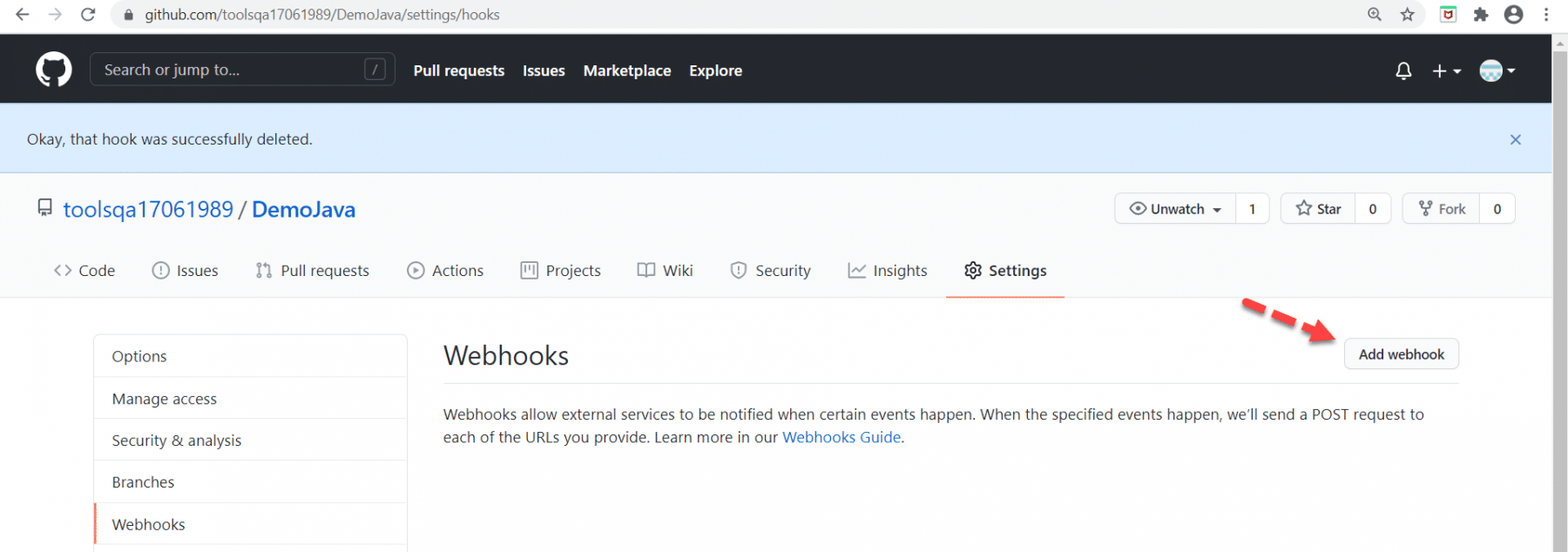
Task: Switch to the Actions tab
Action: pyautogui.click(x=445, y=271)
